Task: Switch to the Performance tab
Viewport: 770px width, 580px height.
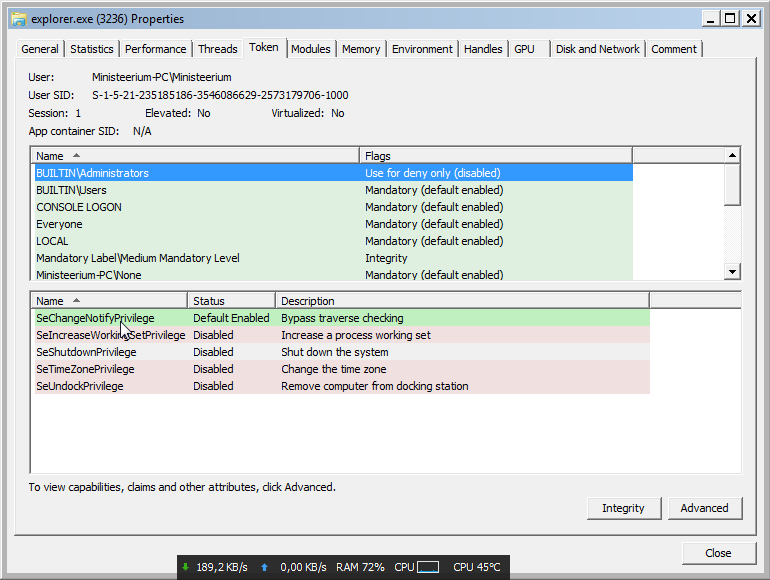Action: 155,49
